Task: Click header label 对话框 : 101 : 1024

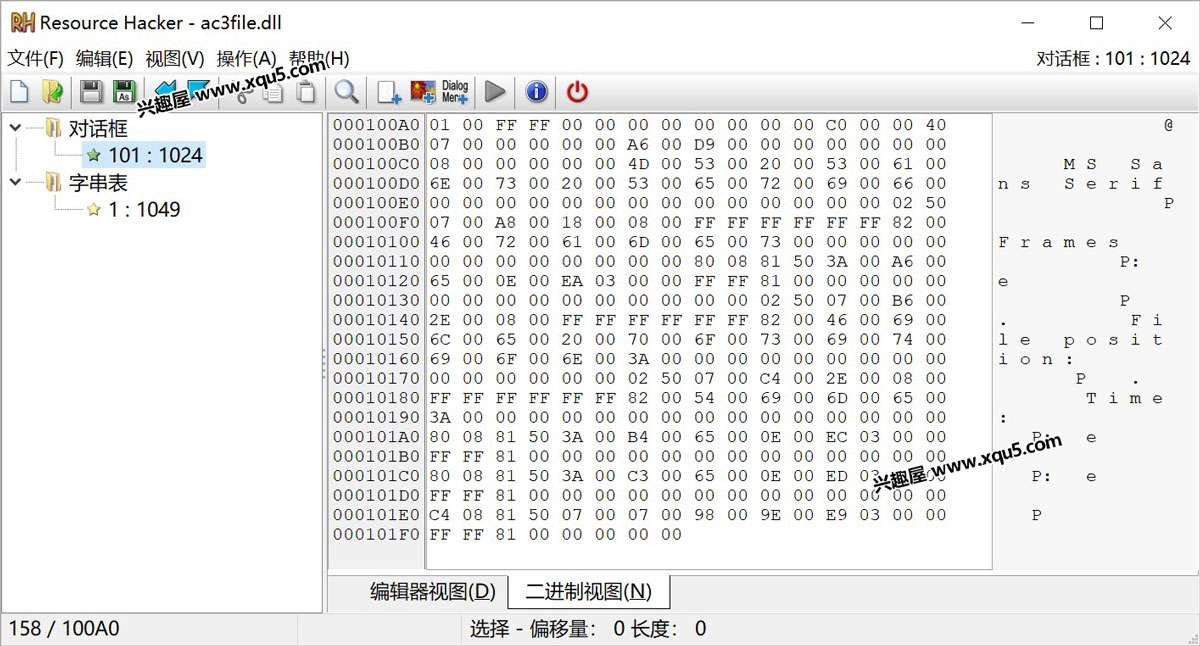Action: 1113,59
